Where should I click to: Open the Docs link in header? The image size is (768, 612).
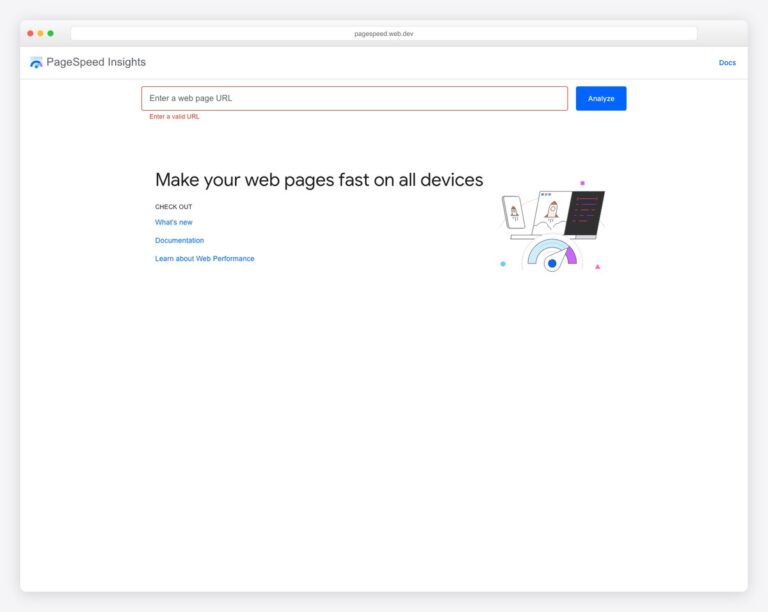(727, 63)
